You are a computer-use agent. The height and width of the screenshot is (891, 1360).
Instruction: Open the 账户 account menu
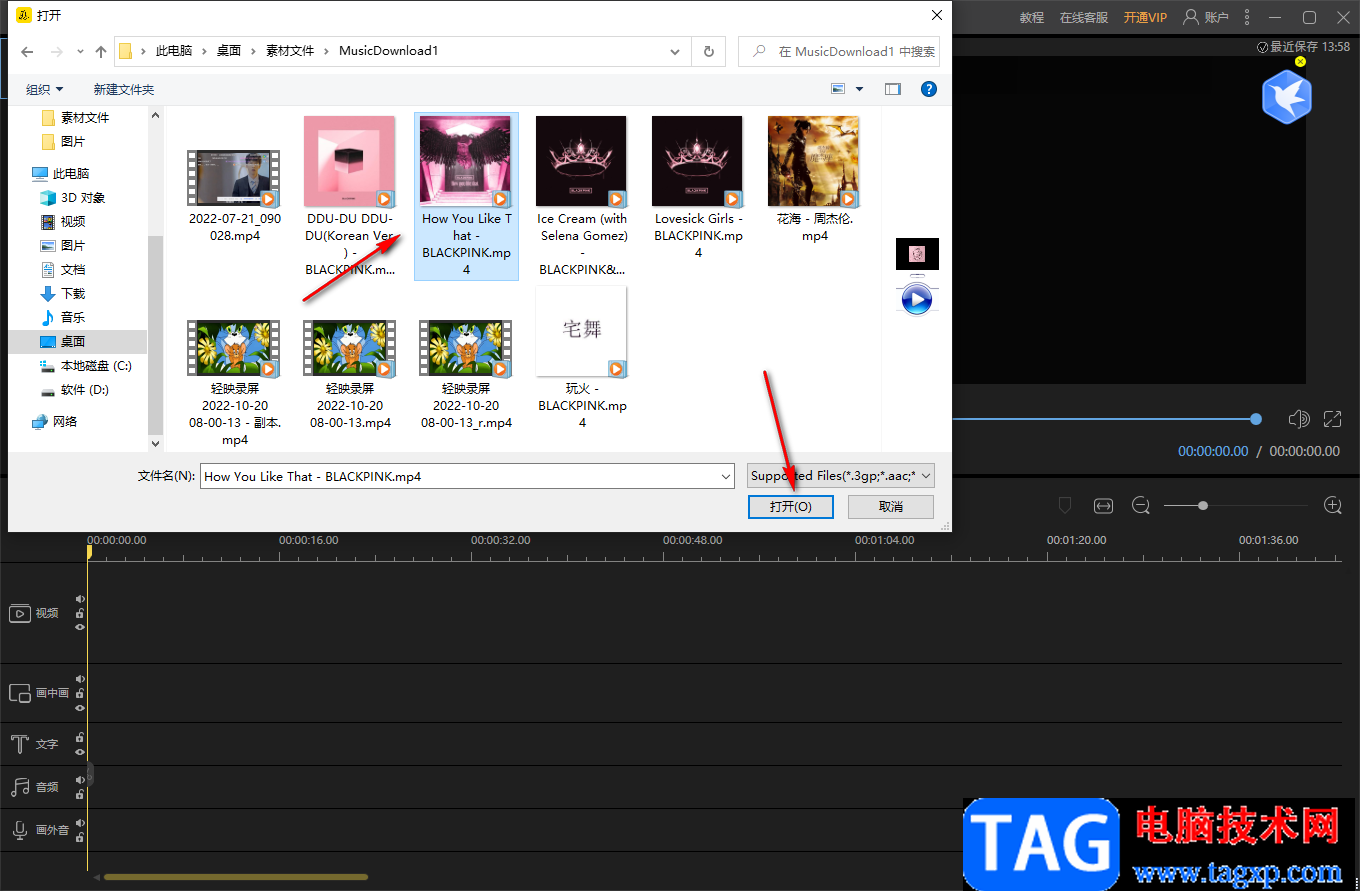[x=1206, y=17]
